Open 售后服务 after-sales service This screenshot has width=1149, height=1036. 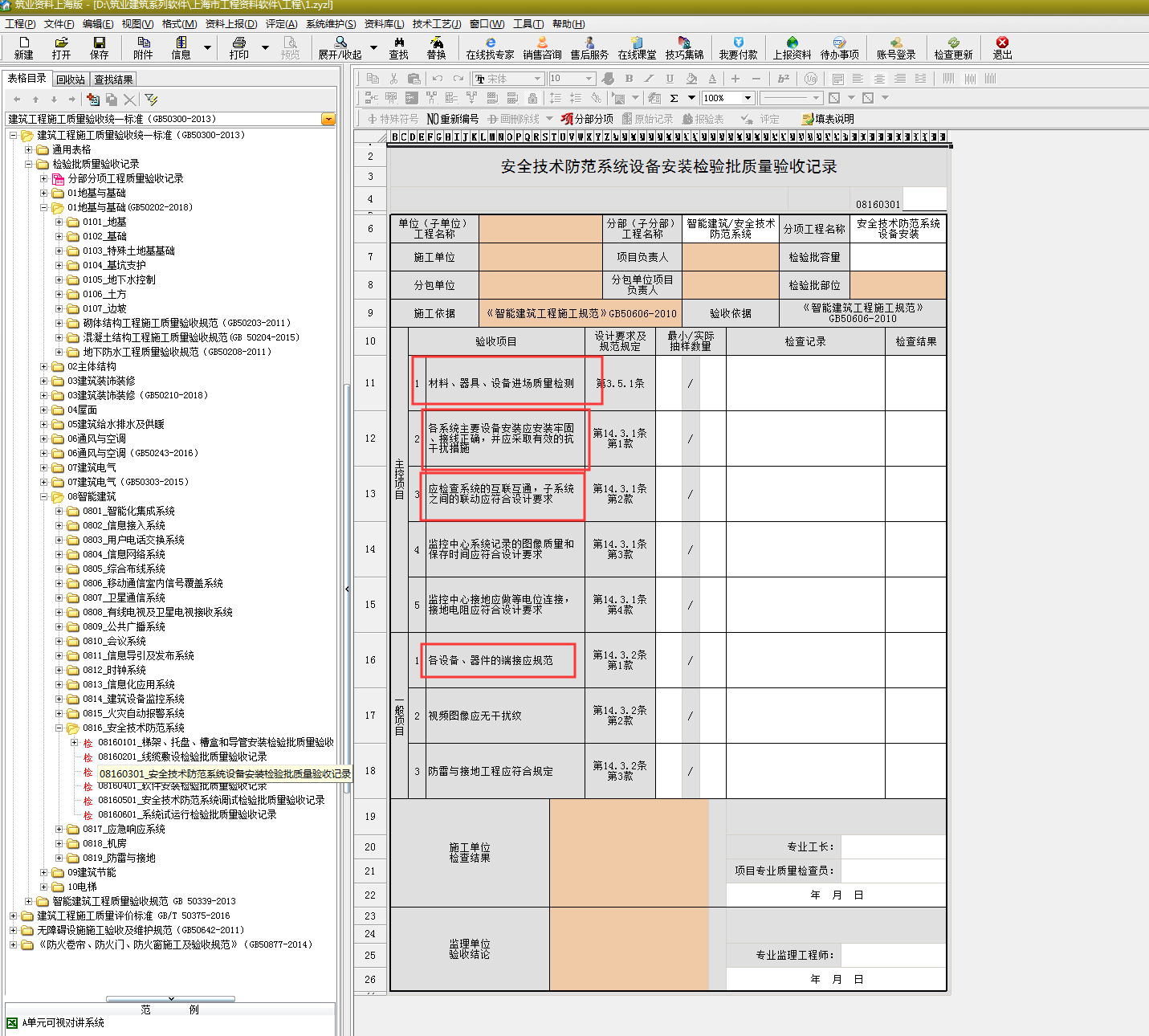tap(589, 47)
